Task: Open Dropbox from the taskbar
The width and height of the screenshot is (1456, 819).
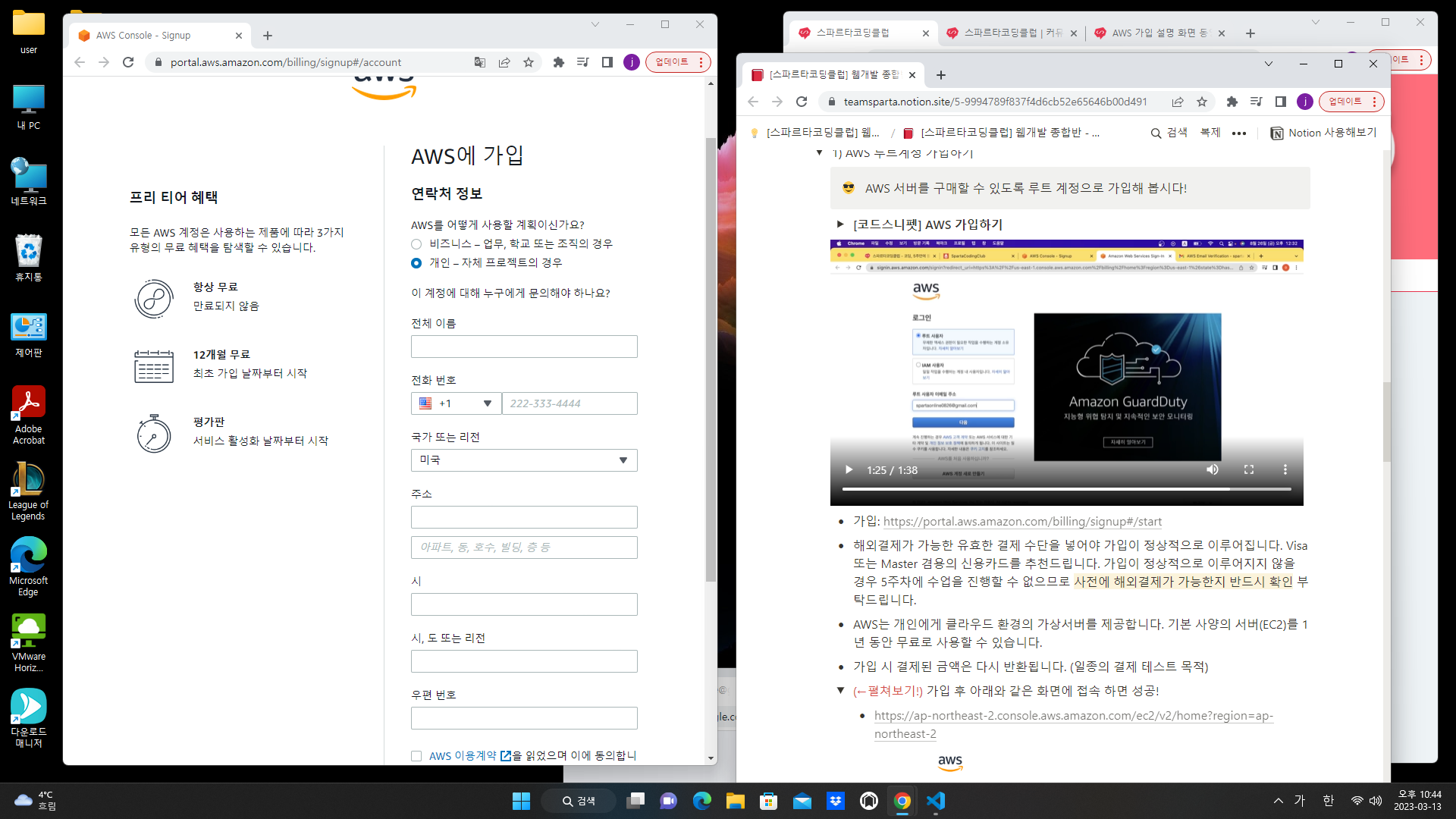Action: (836, 801)
